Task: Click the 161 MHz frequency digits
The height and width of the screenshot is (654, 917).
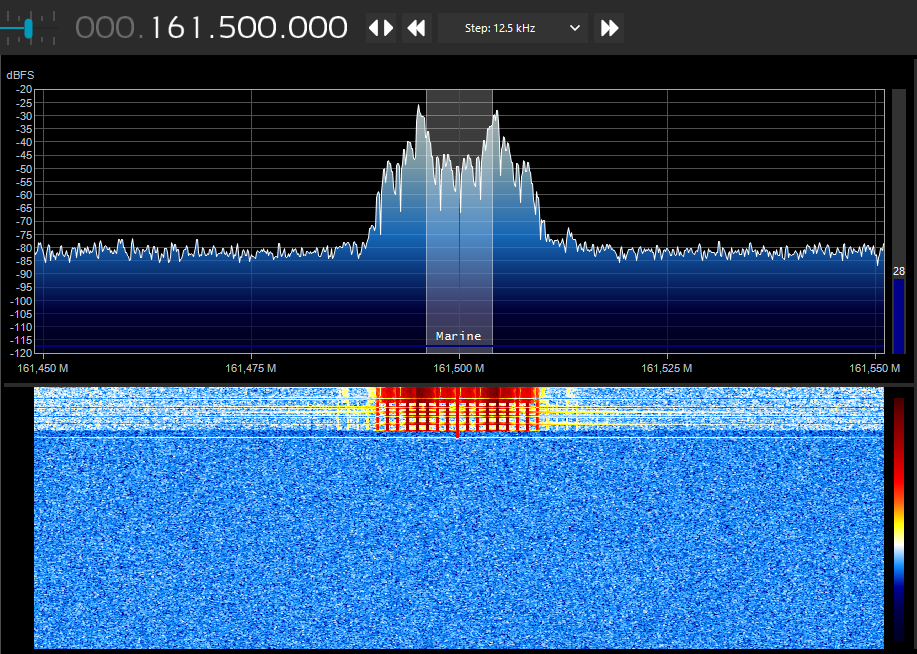Action: (178, 28)
